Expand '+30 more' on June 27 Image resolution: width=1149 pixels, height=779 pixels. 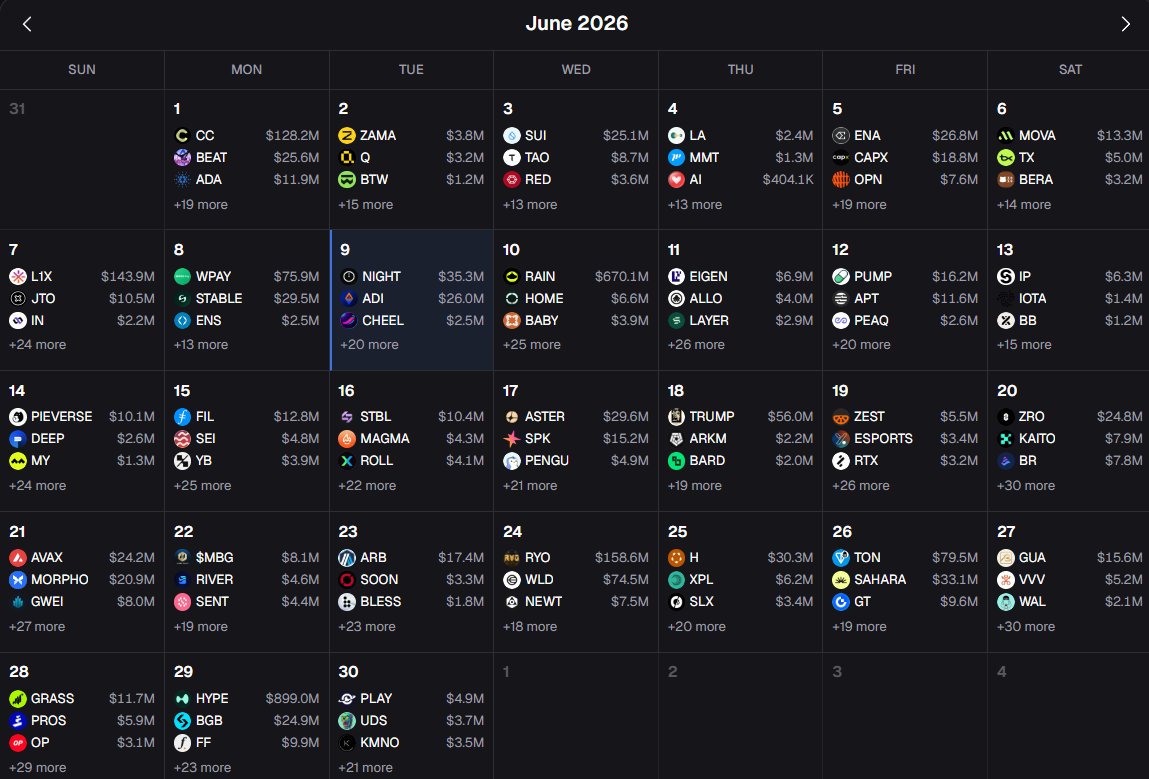[x=1026, y=627]
